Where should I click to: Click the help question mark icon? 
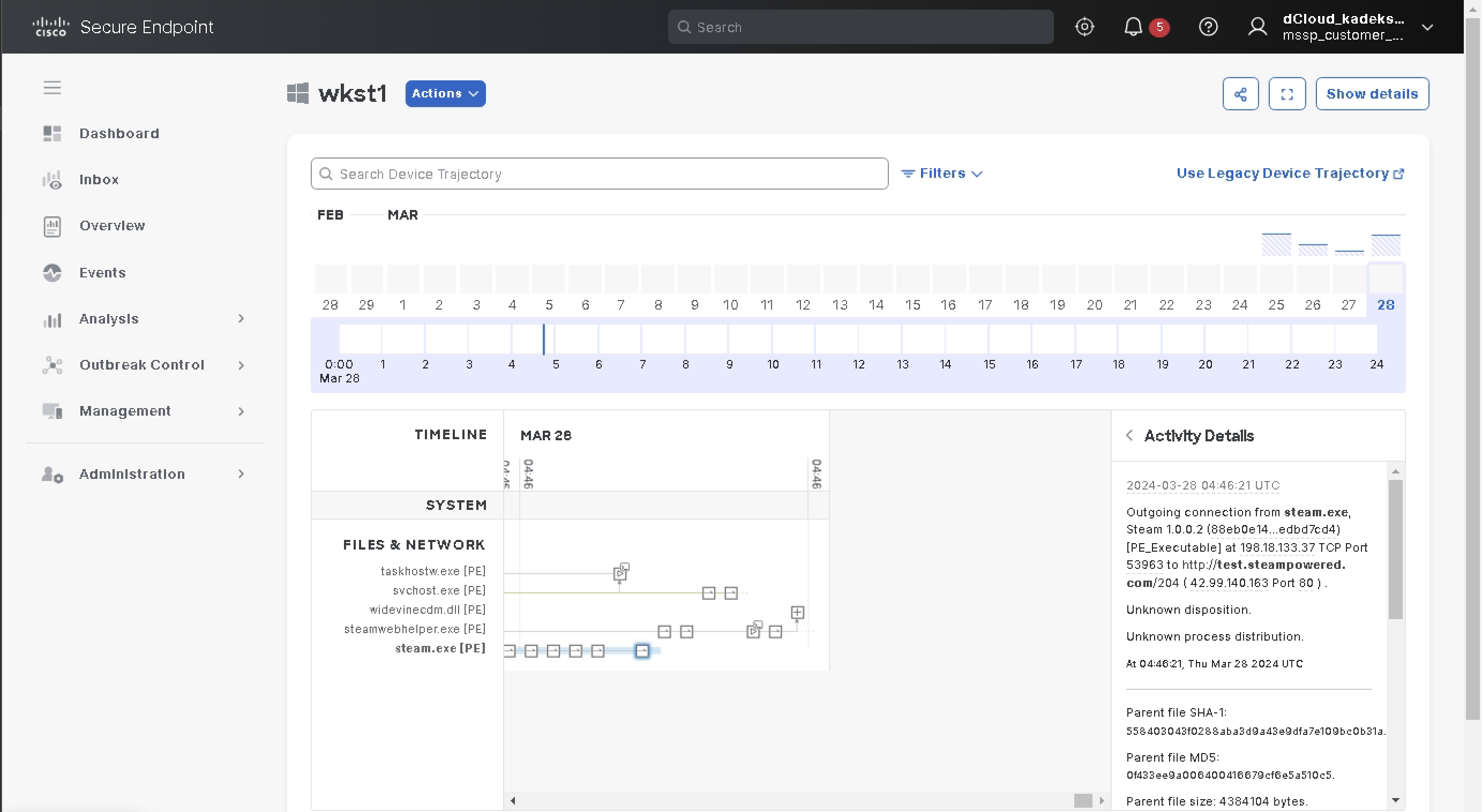pyautogui.click(x=1208, y=27)
